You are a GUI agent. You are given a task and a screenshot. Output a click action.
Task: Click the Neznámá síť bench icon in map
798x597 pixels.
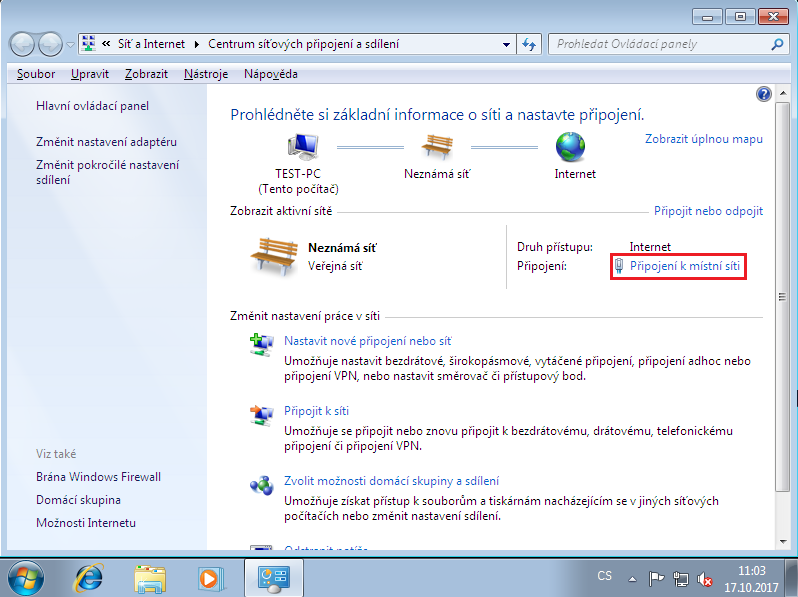[x=436, y=147]
